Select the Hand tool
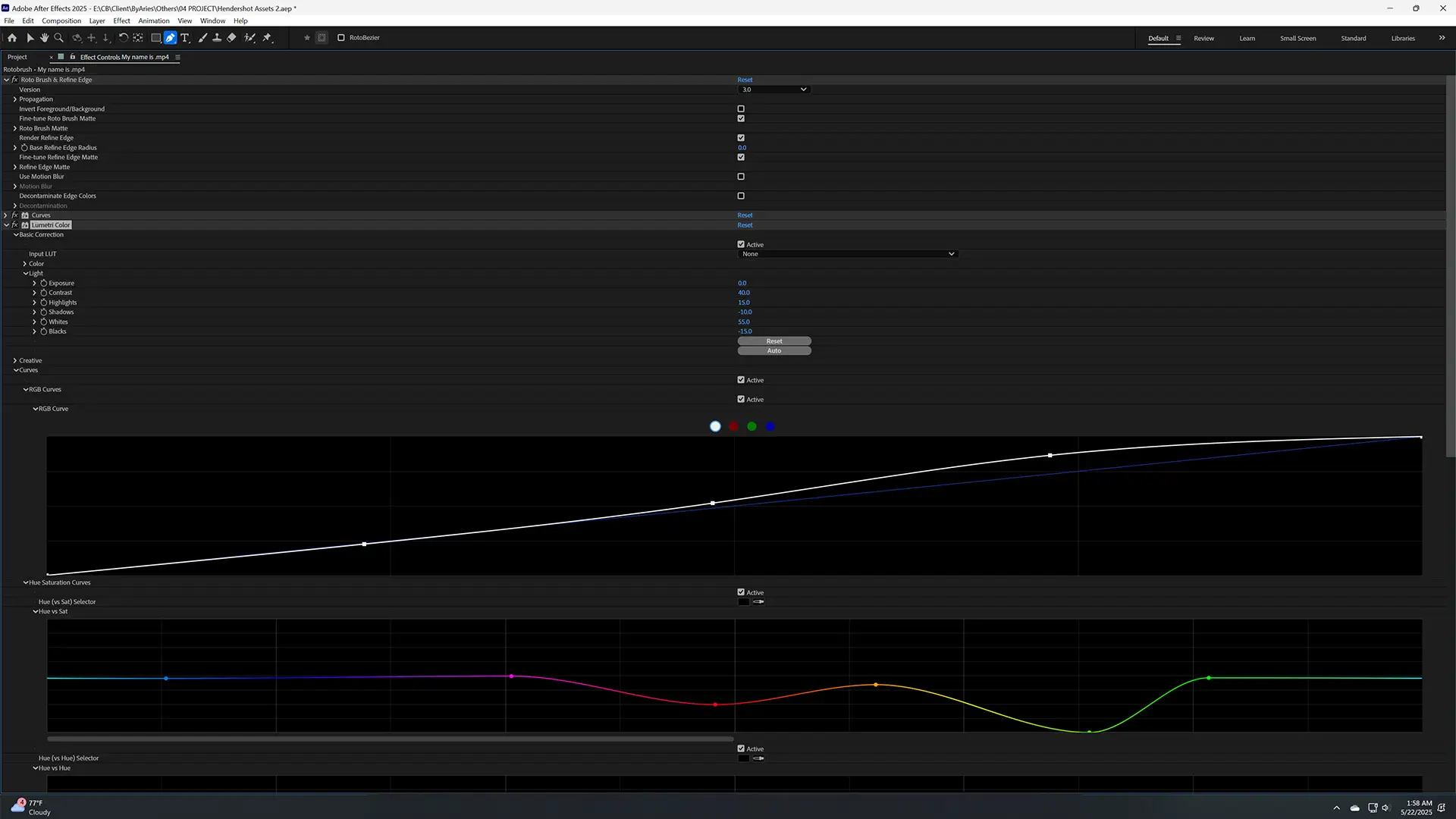The height and width of the screenshot is (819, 1456). pos(45,37)
